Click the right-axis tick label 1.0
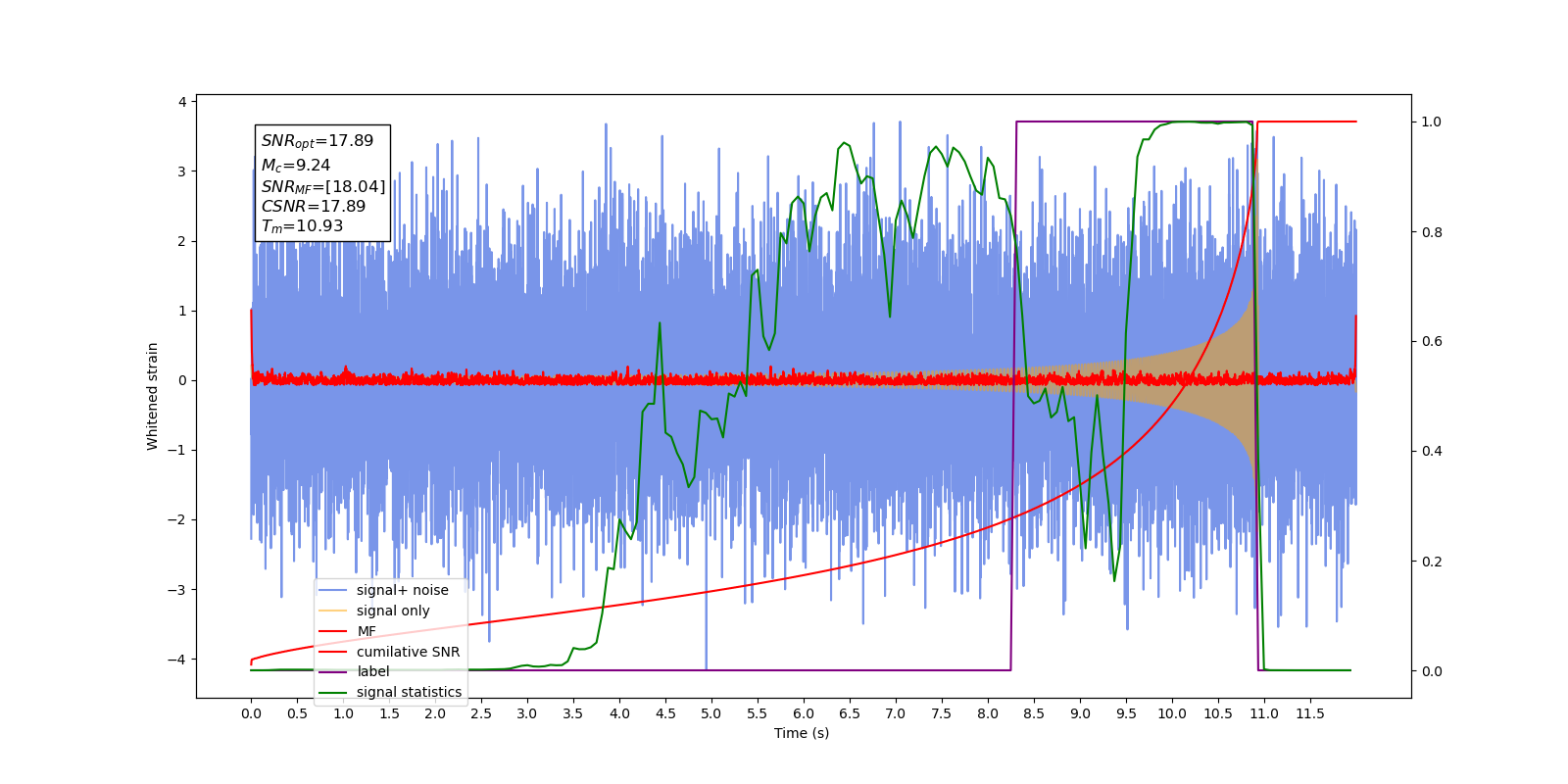Viewport: 1568px width, 784px height. pos(1432,122)
